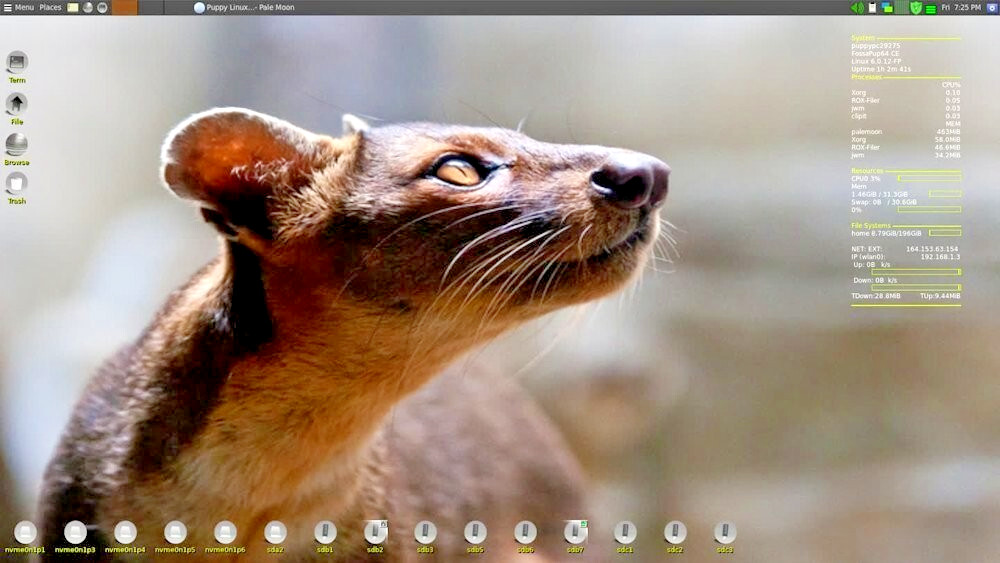This screenshot has width=1000, height=563.
Task: Open the File manager desktop icon
Action: click(x=17, y=108)
